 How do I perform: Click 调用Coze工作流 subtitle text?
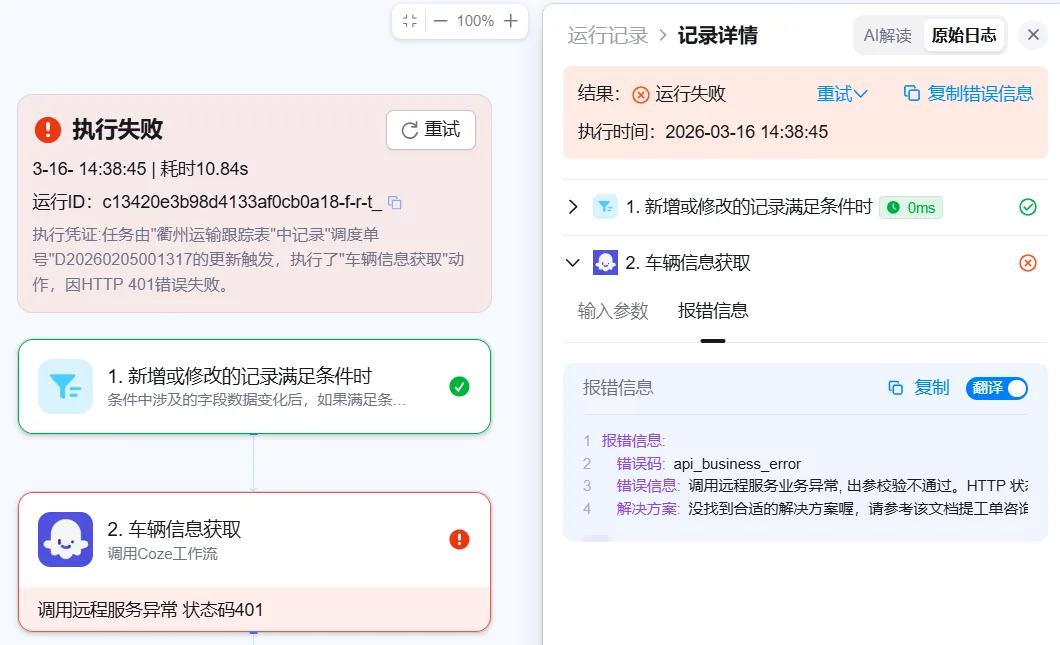coord(162,554)
